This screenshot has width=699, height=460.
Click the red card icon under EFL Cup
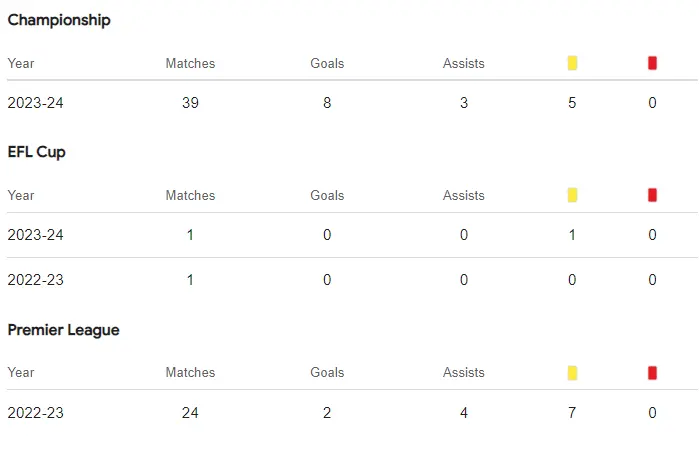tap(652, 195)
